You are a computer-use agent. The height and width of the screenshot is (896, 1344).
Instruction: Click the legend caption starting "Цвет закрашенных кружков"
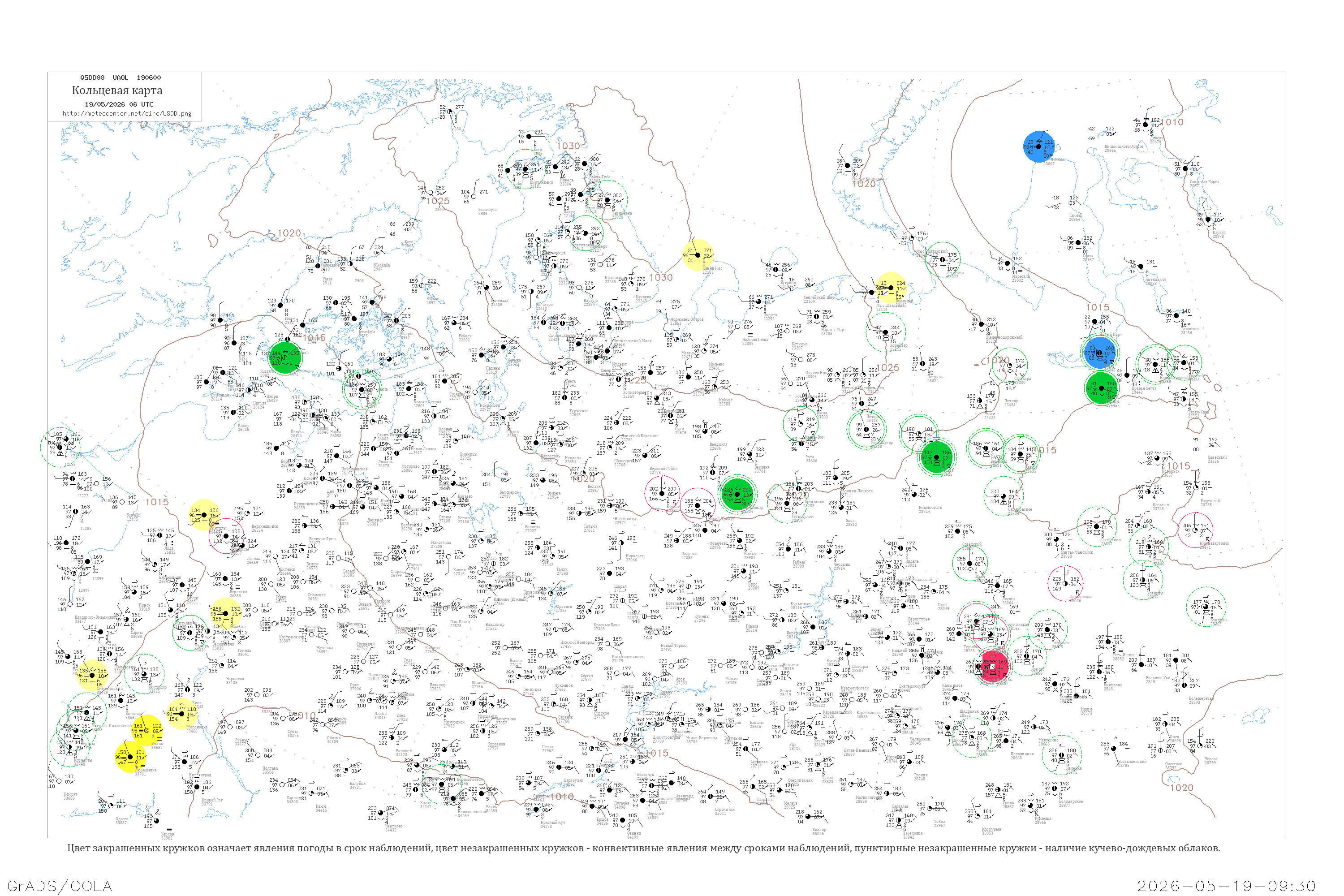(x=643, y=848)
